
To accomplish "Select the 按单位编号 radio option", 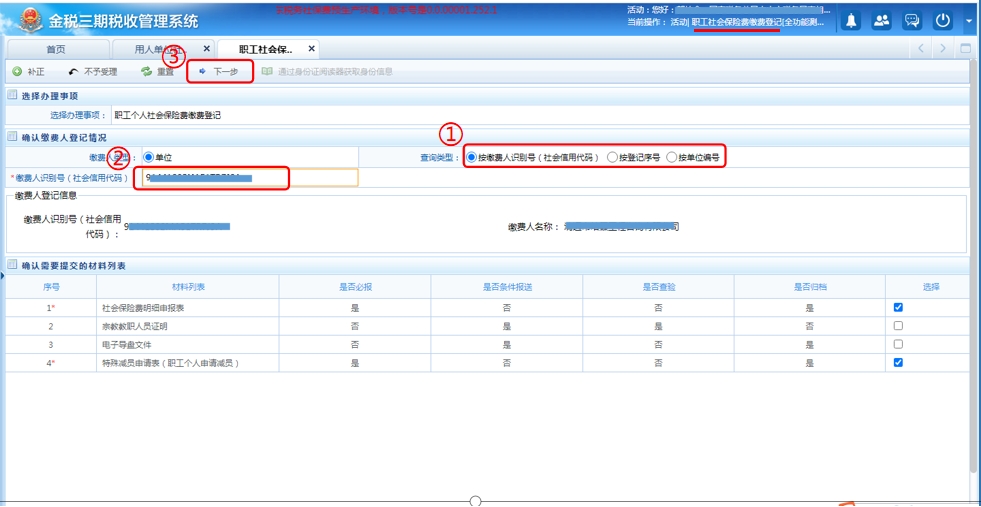I will pyautogui.click(x=672, y=158).
